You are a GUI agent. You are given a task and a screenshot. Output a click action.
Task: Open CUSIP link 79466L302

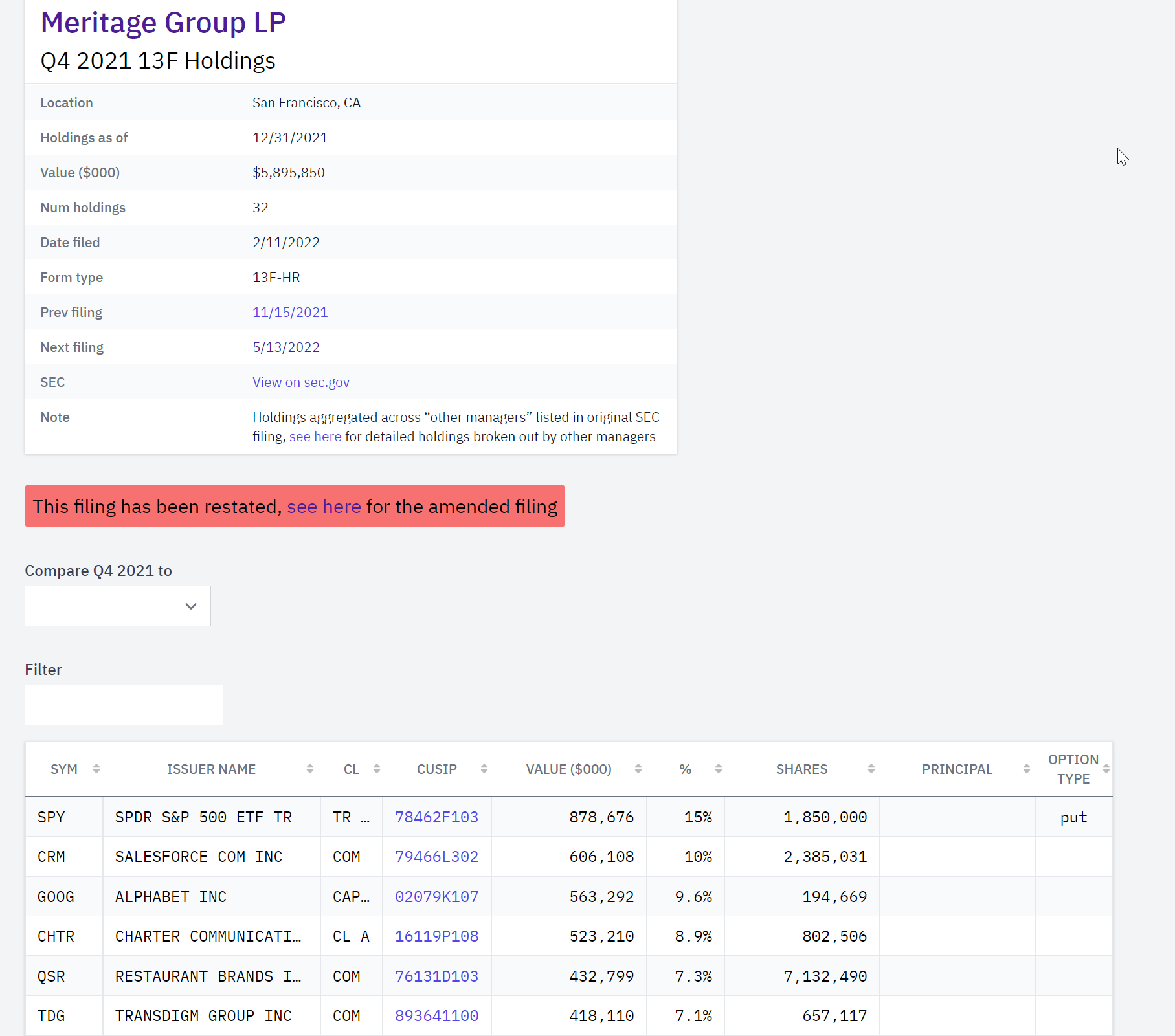pyautogui.click(x=437, y=857)
